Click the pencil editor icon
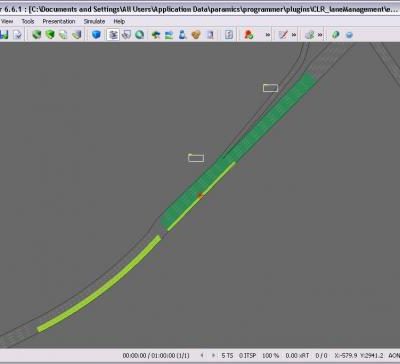 (283, 35)
